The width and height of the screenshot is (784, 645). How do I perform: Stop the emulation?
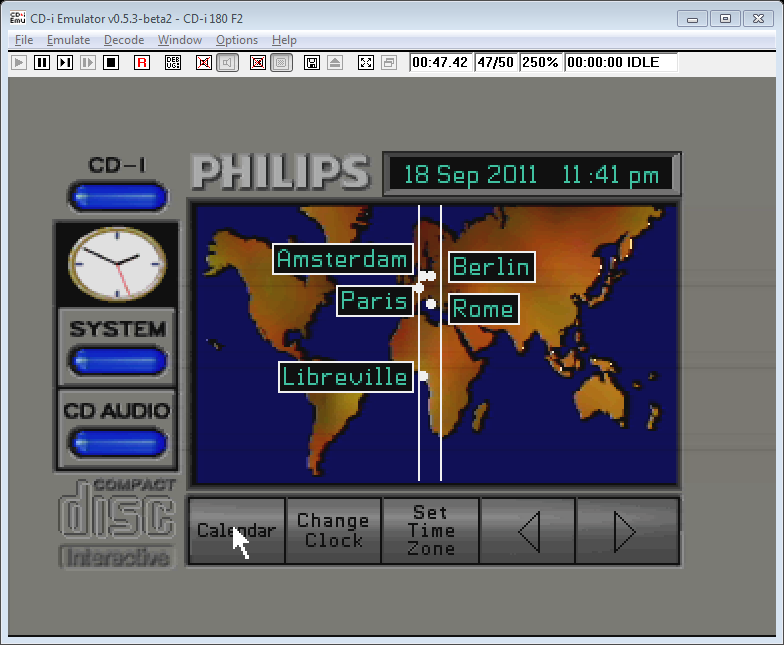[x=111, y=62]
